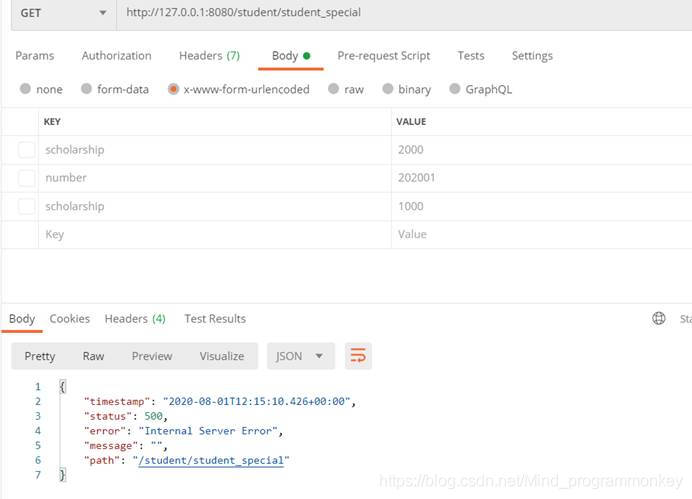The image size is (692, 499).
Task: Click the value 202001 cell
Action: point(542,178)
